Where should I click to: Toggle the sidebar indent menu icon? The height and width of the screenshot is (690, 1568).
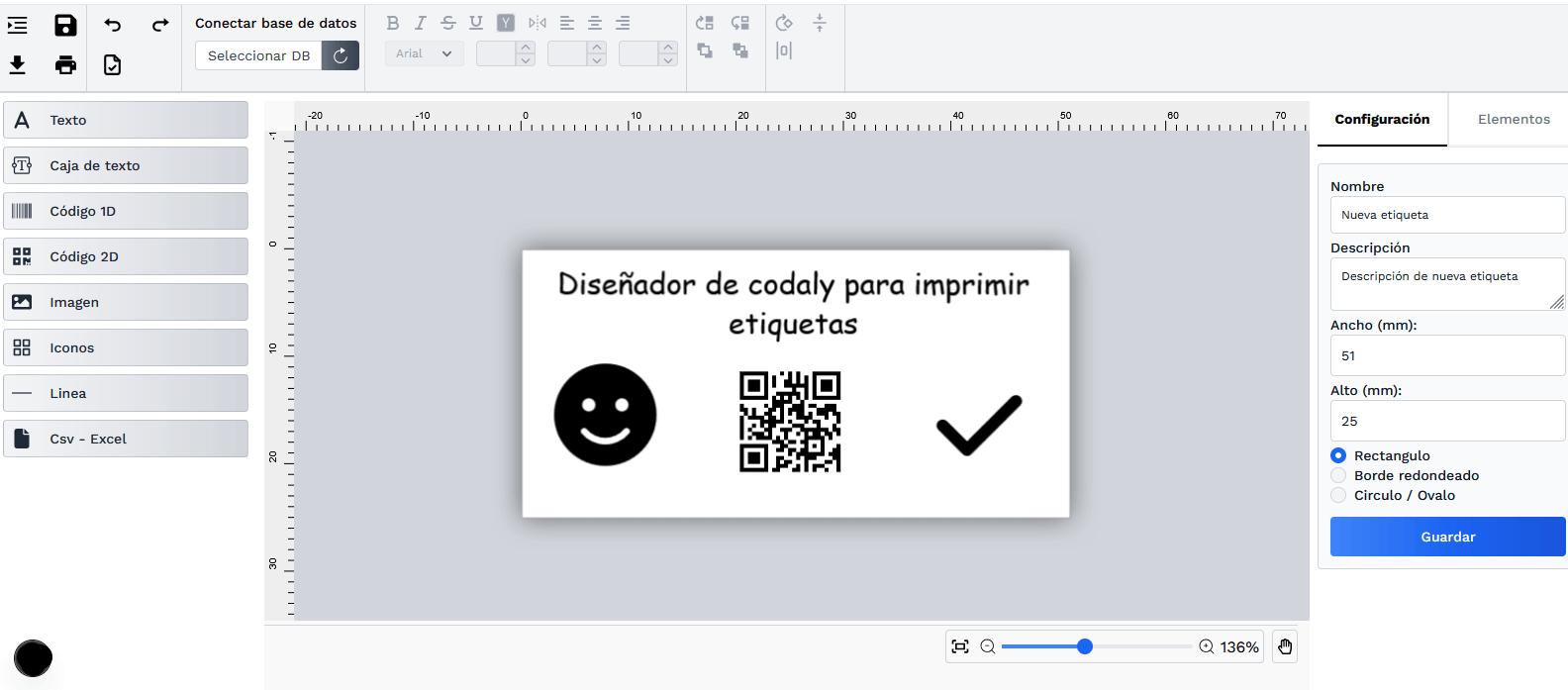coord(18,26)
